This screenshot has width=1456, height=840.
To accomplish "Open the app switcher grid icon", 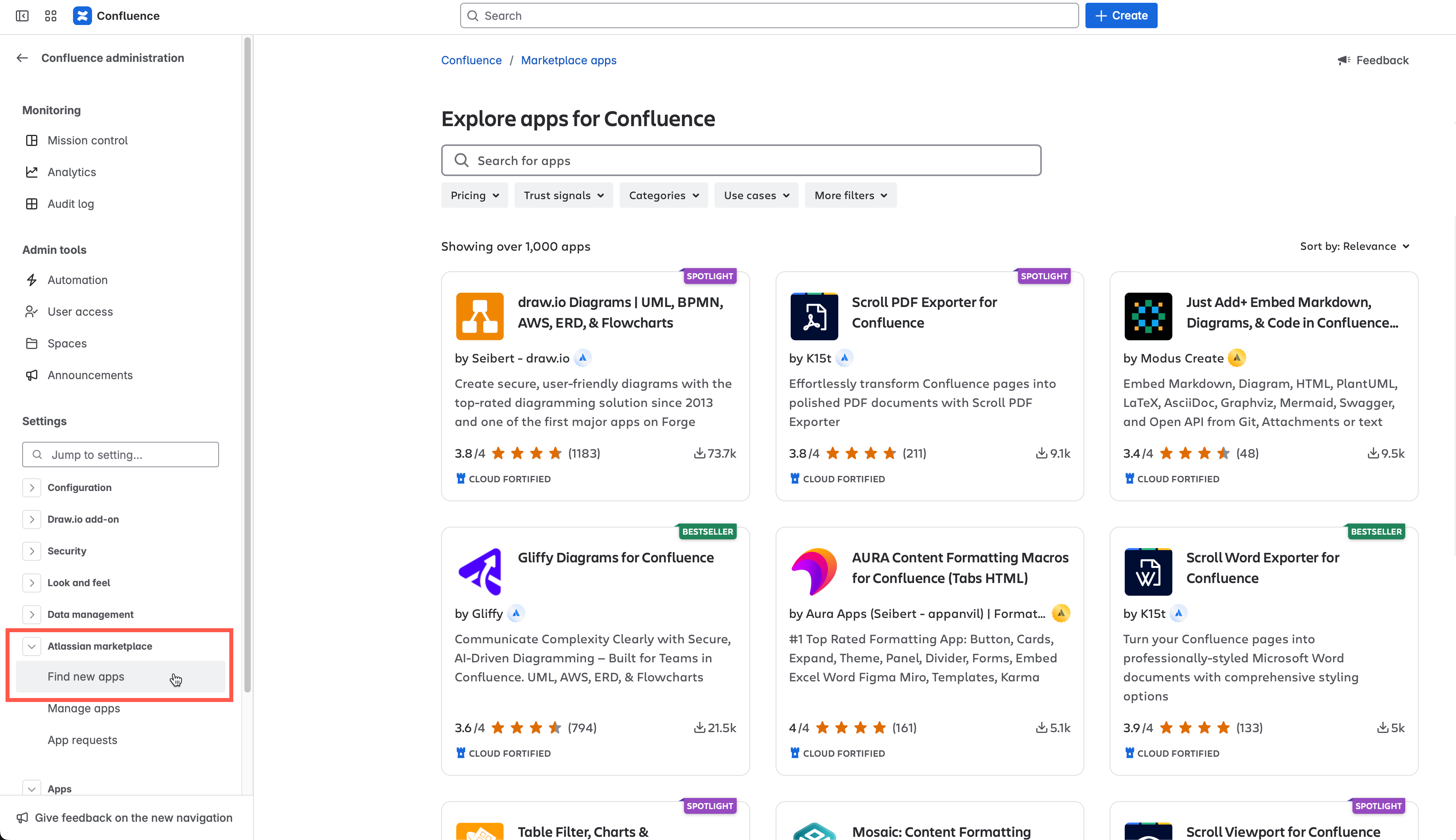I will click(50, 15).
